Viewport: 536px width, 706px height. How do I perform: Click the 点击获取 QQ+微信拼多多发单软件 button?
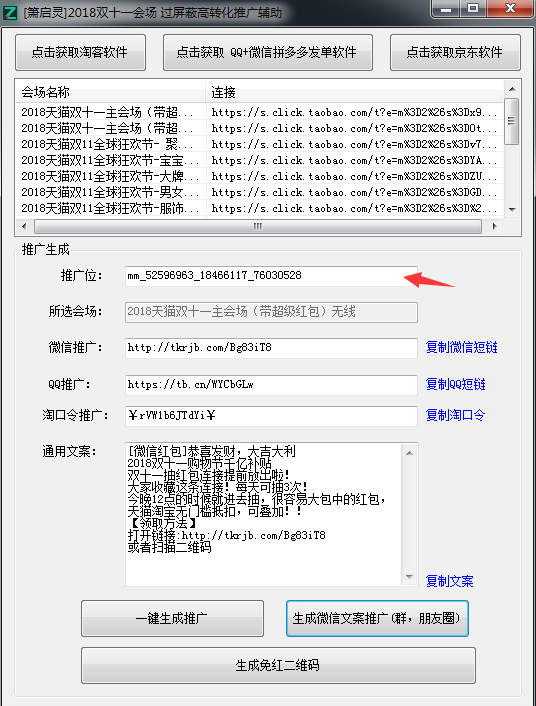pos(268,52)
